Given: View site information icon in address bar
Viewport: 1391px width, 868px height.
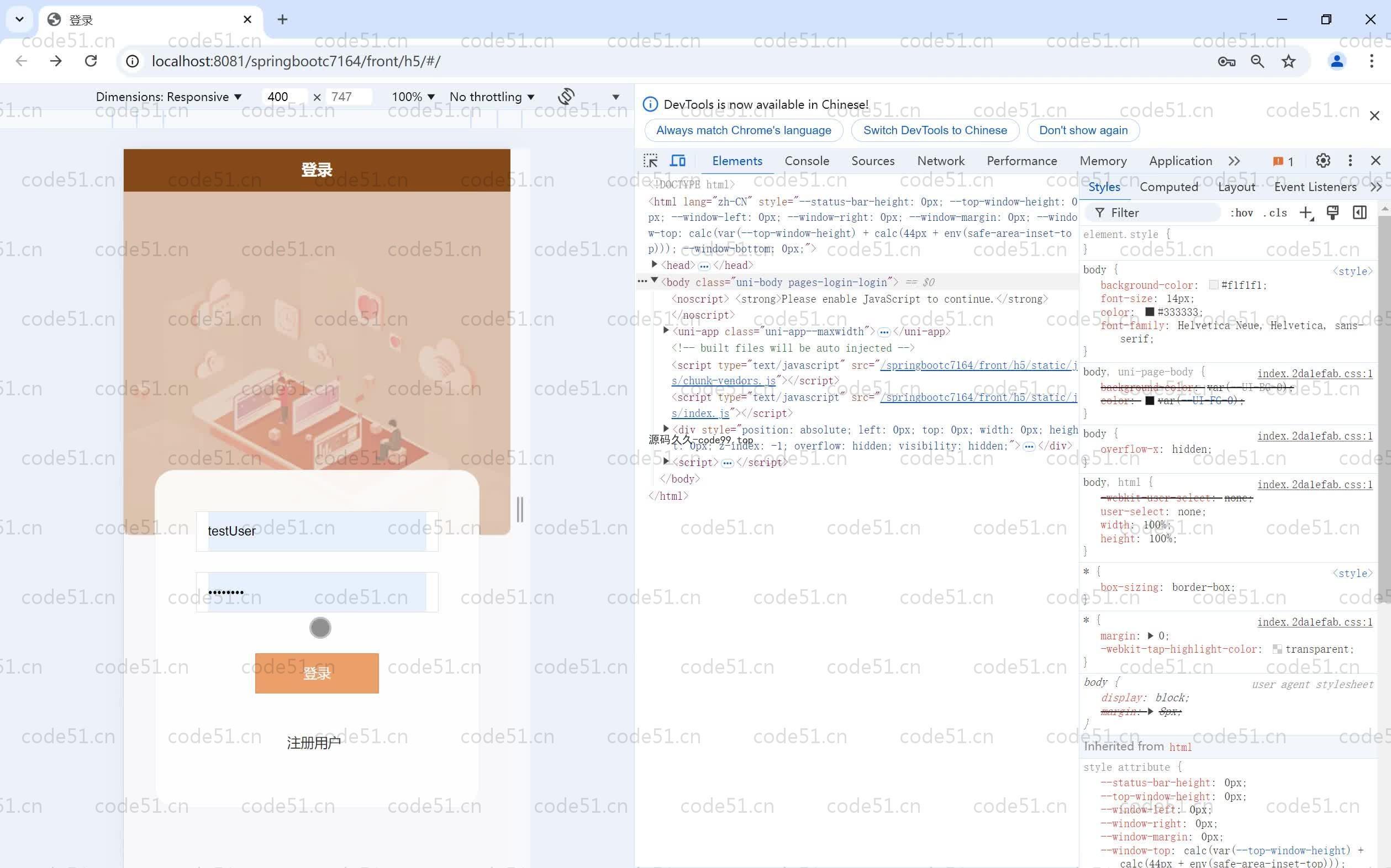Looking at the screenshot, I should 133,61.
